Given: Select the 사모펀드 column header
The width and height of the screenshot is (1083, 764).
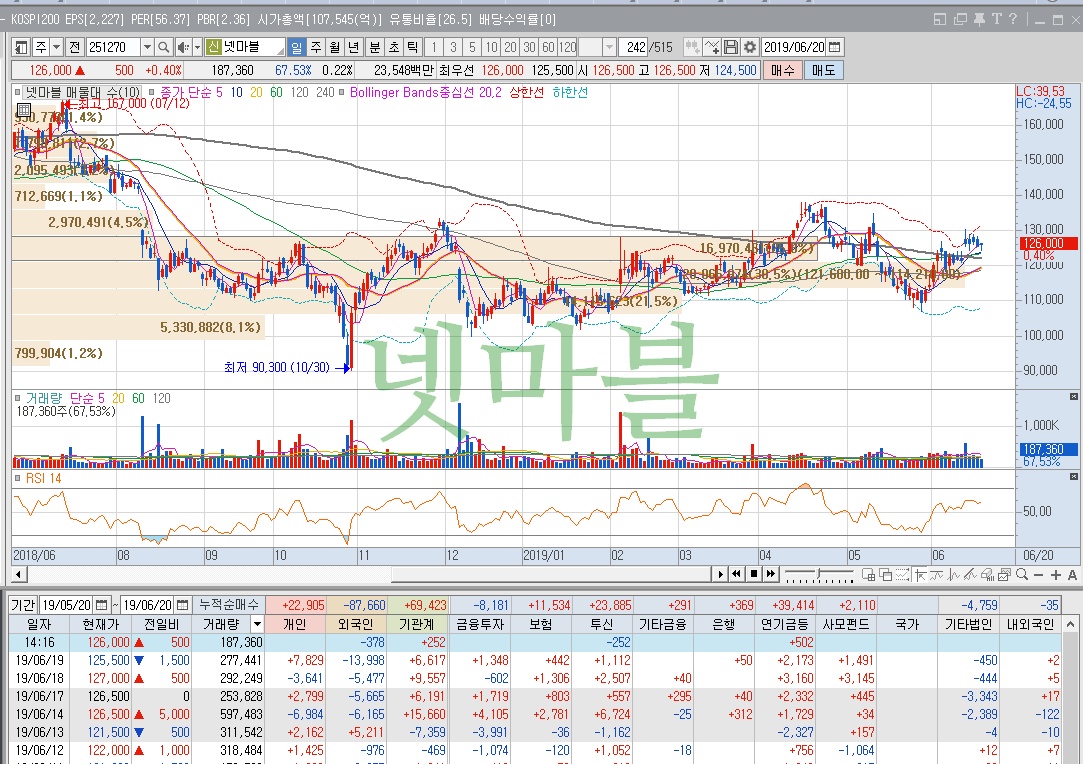Looking at the screenshot, I should [x=845, y=624].
